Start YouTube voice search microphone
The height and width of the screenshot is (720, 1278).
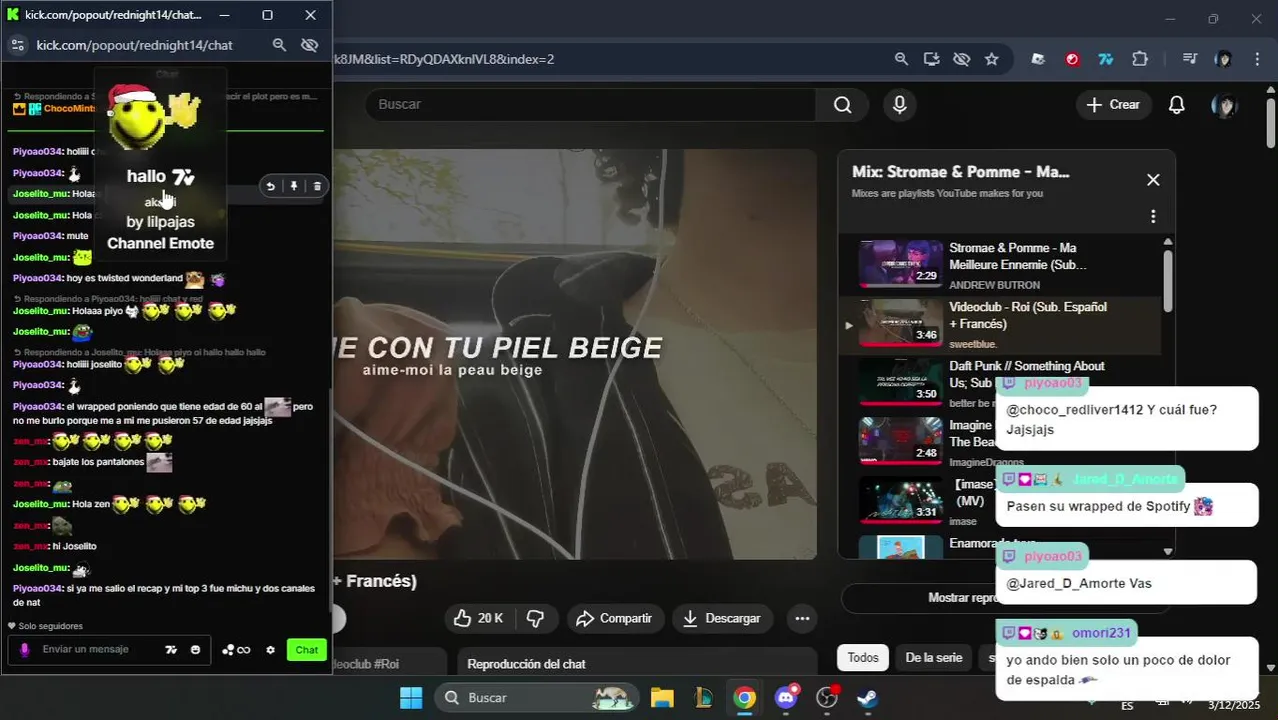tap(900, 105)
